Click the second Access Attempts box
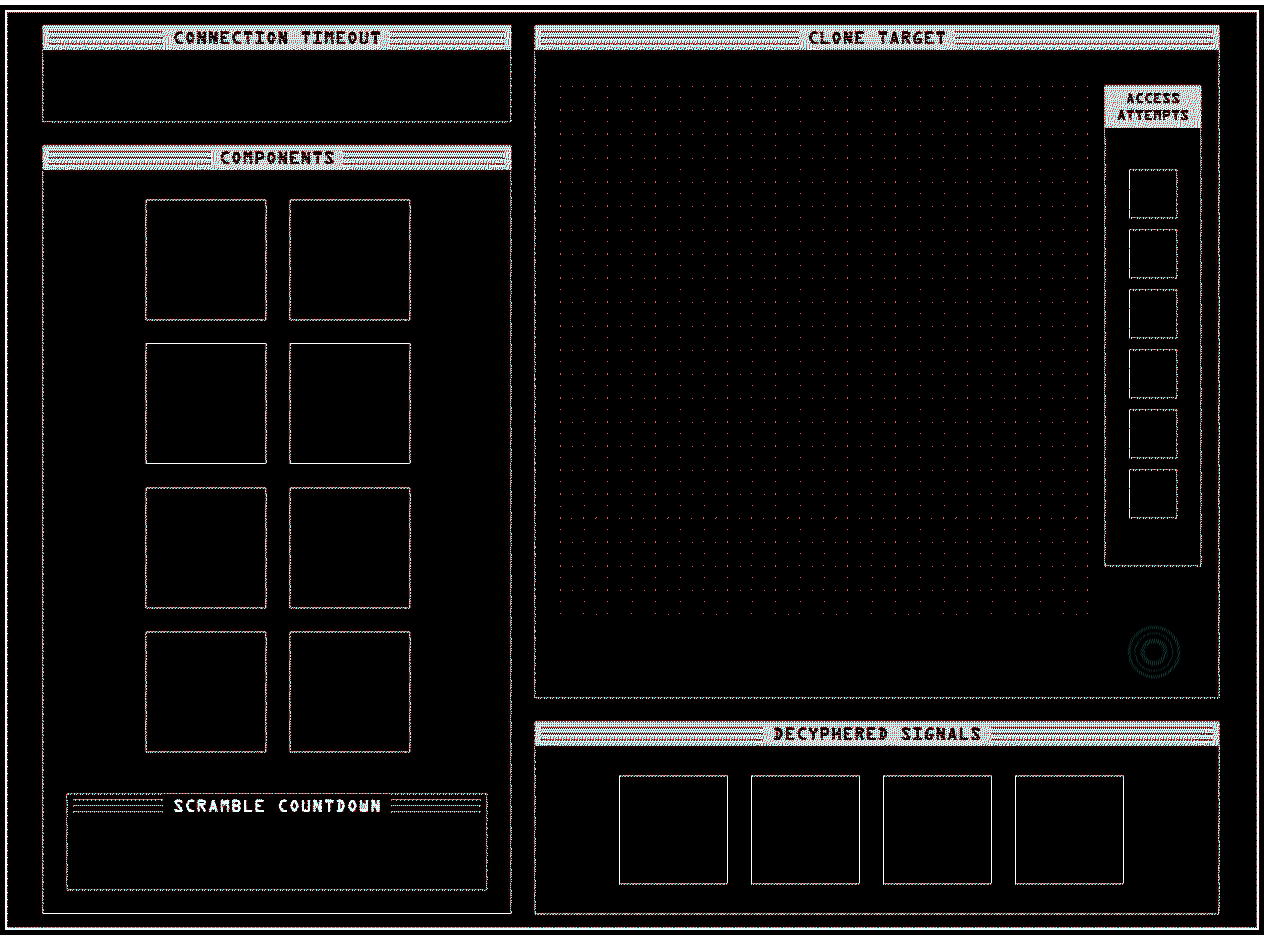This screenshot has height=940, width=1264. coord(1153,254)
